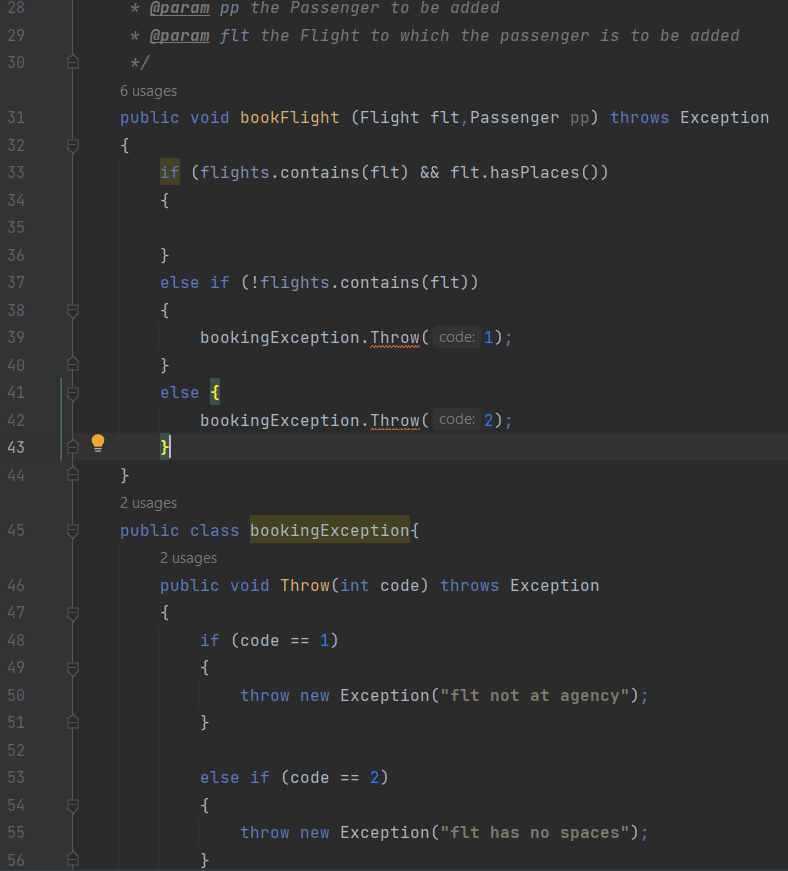788x871 pixels.
Task: Click the highlighted opening brace after else on line 41
Action: pos(215,393)
